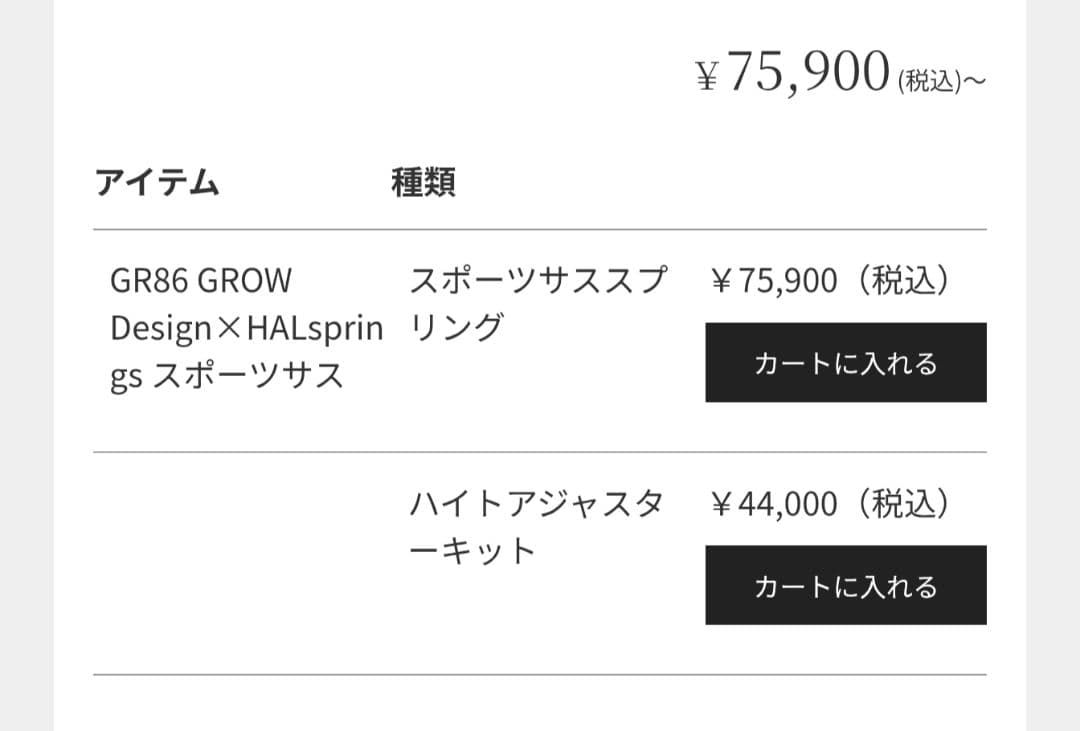Click the ¥75,900（税込）row price

coord(828,281)
